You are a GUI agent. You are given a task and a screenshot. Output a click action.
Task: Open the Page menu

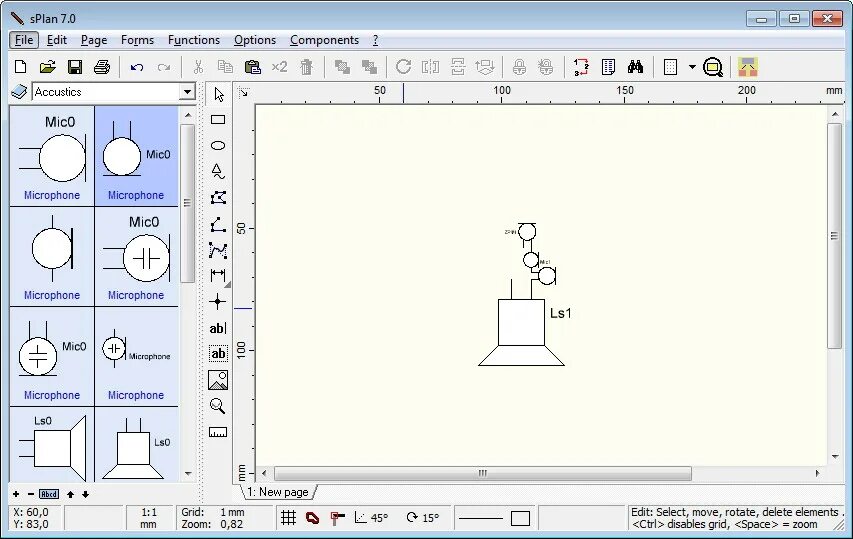(x=94, y=40)
